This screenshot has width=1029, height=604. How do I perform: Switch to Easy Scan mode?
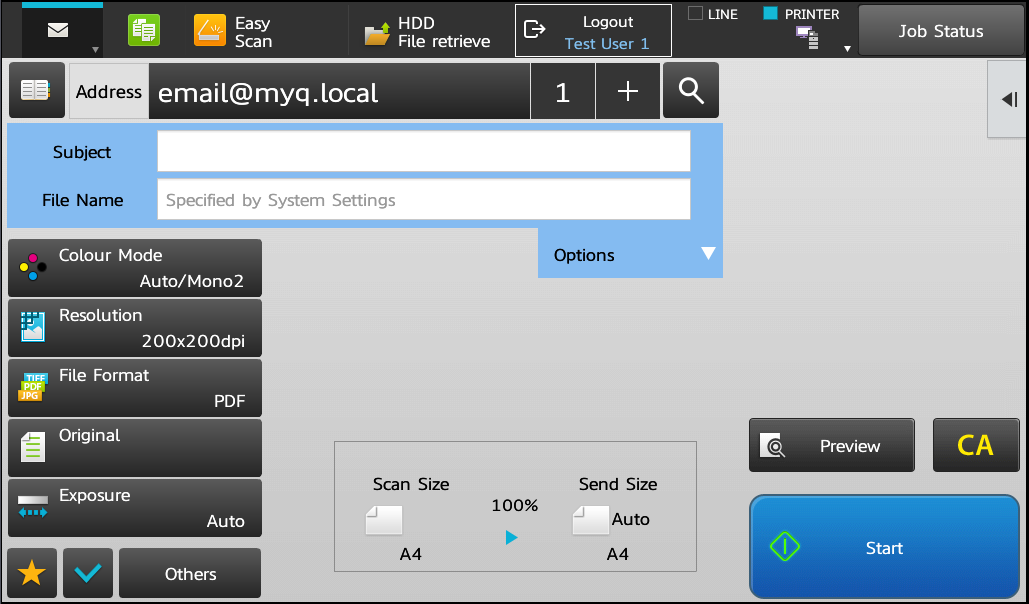(234, 32)
